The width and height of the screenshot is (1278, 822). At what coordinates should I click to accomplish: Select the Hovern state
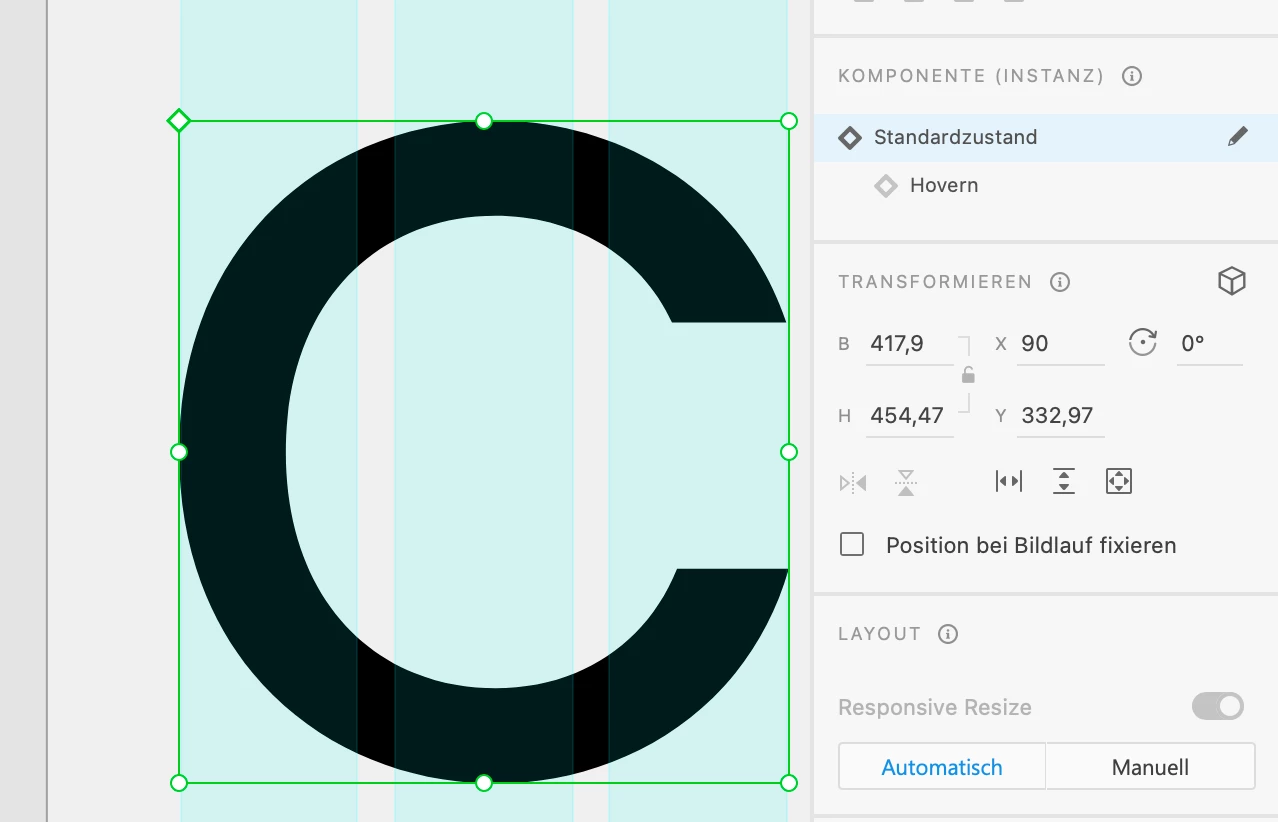(944, 185)
